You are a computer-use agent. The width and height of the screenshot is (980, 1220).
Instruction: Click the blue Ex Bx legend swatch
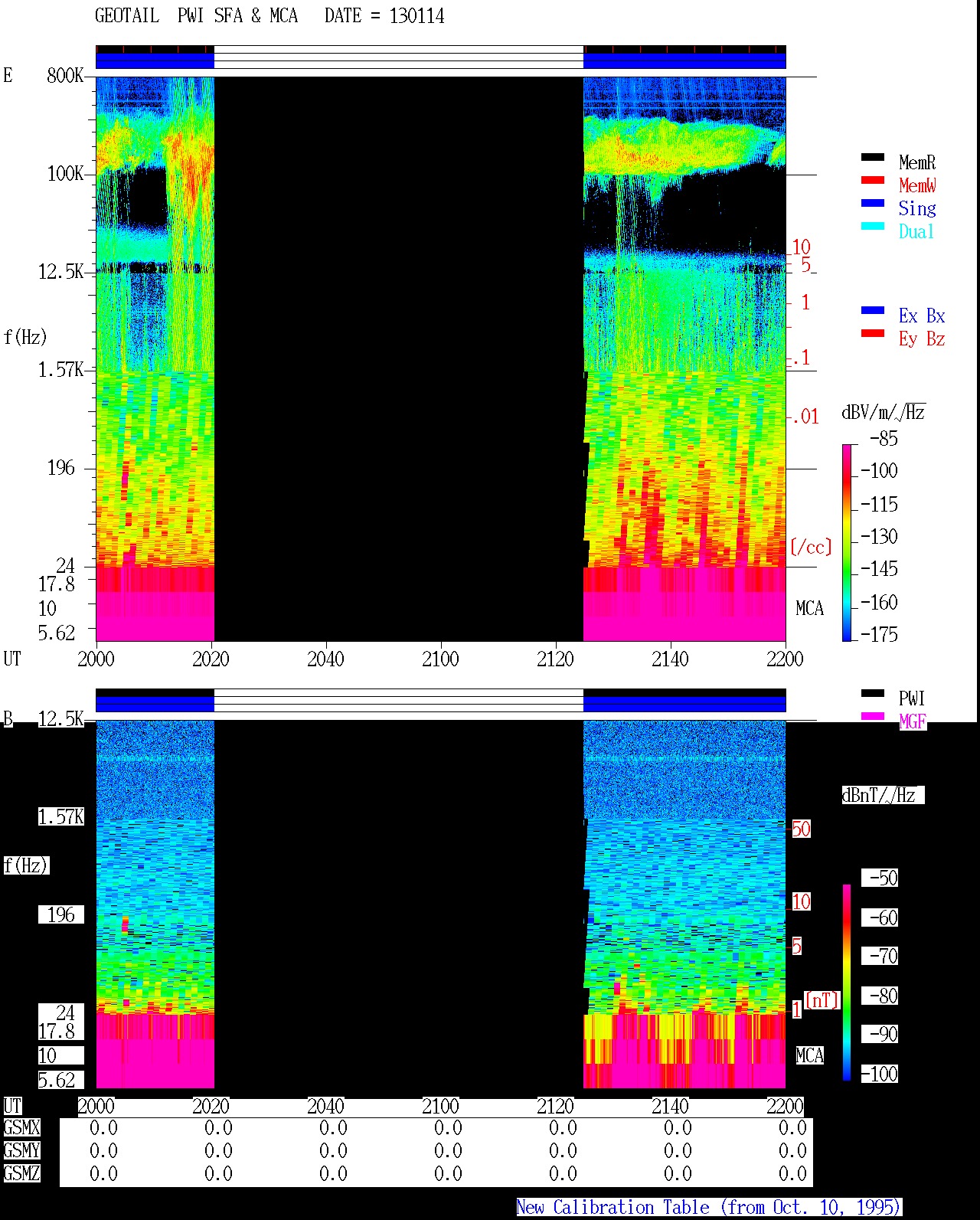coord(872,311)
